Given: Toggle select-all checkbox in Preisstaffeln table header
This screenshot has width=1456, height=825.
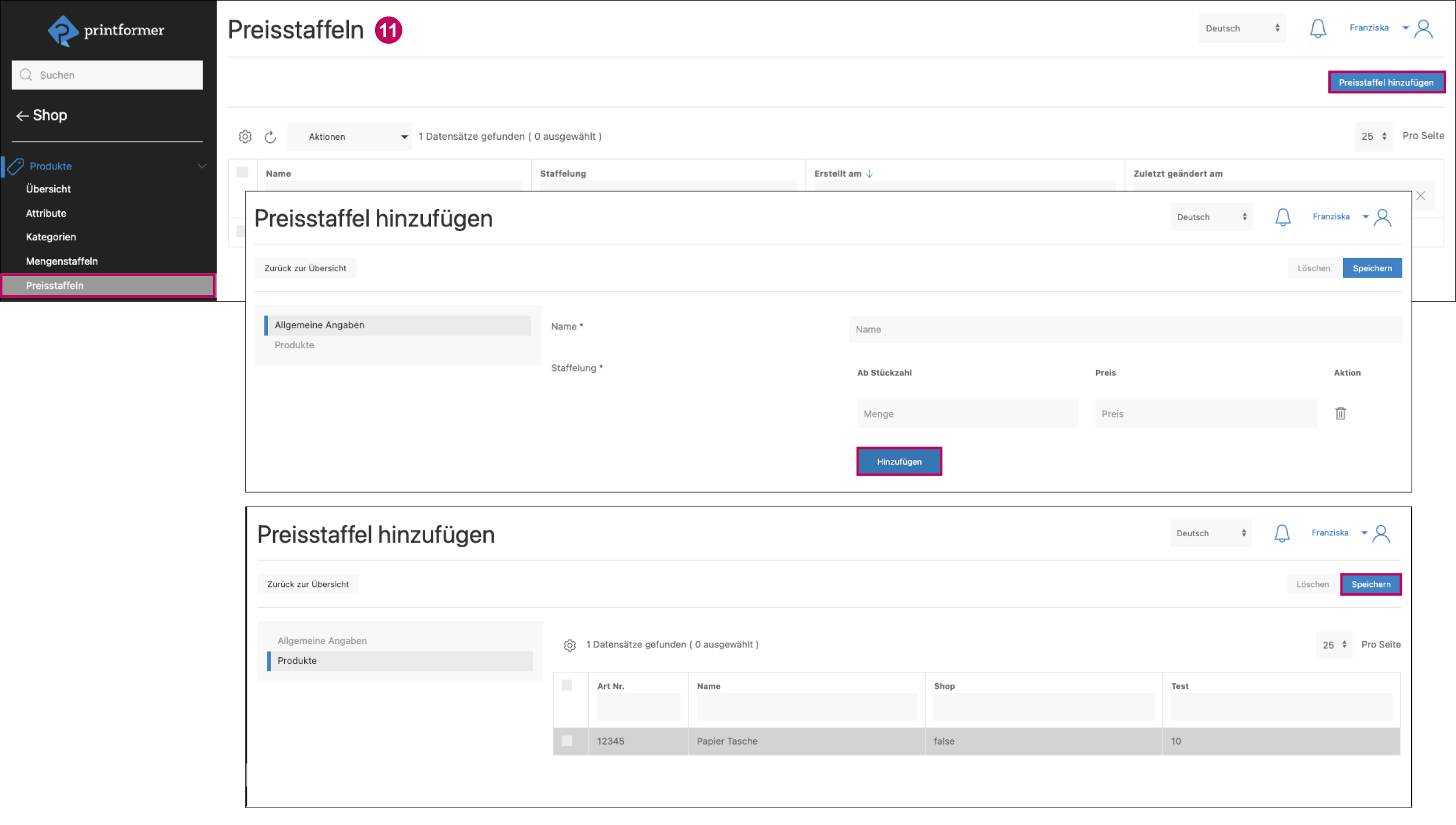Looking at the screenshot, I should coord(242,172).
